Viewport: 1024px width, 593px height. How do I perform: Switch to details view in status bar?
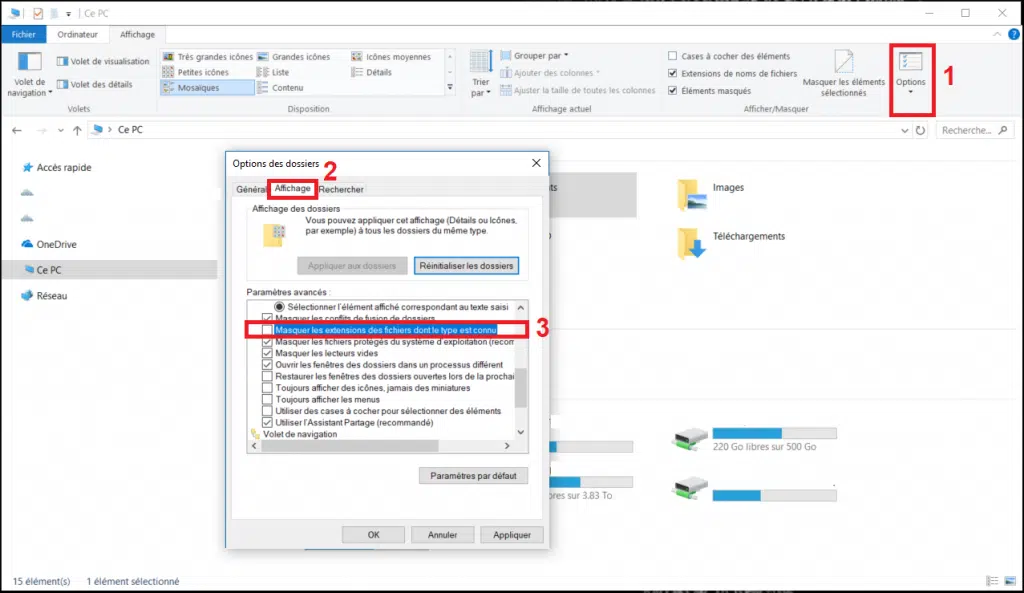[x=993, y=581]
